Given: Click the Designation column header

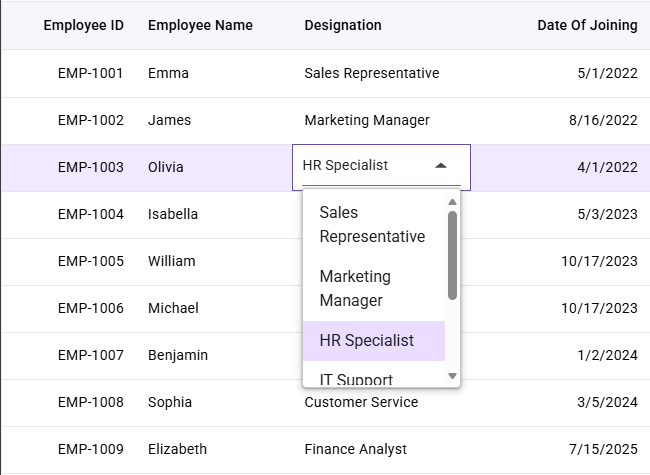Looking at the screenshot, I should [343, 25].
